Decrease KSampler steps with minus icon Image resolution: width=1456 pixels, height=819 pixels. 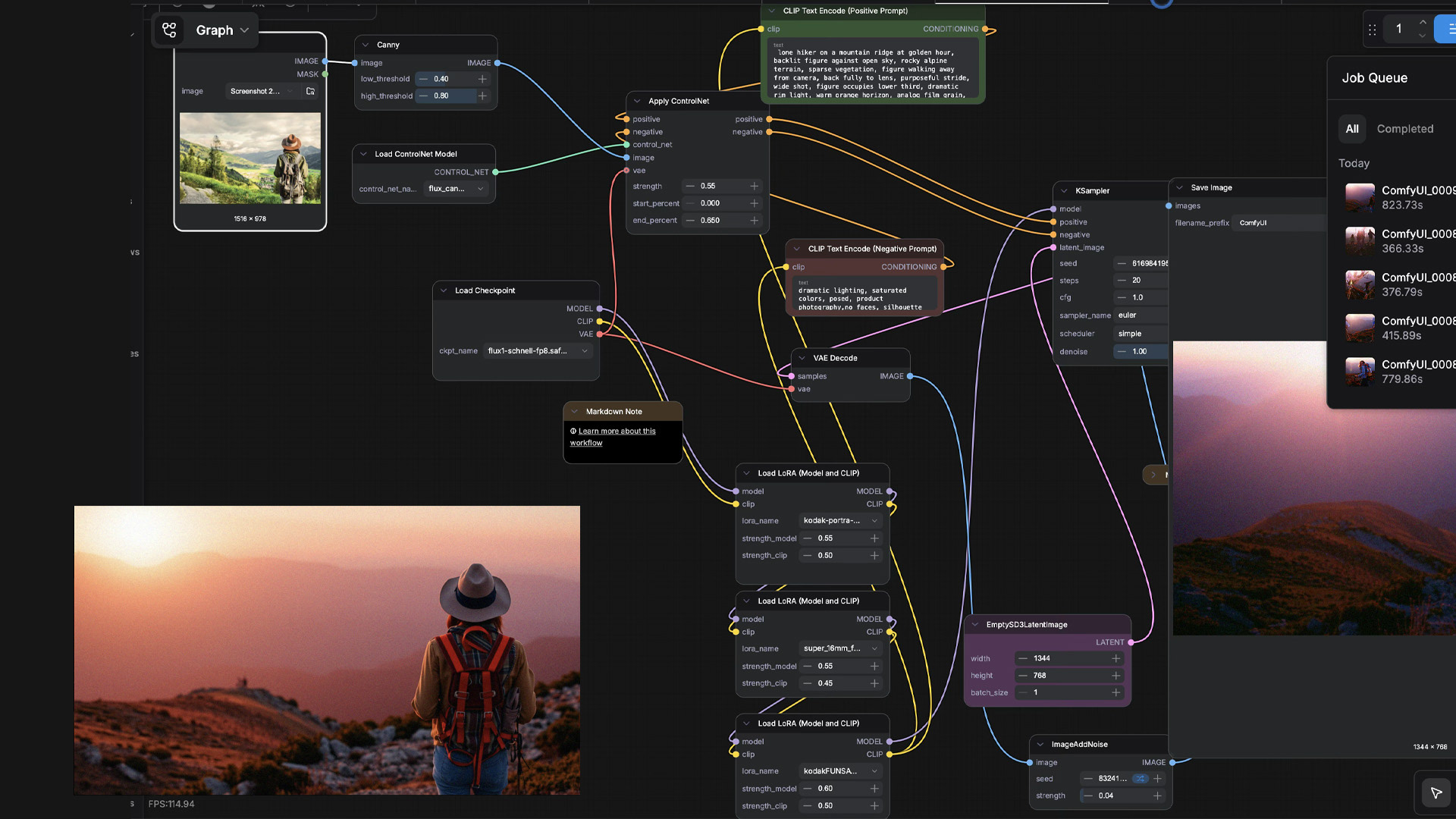click(x=1122, y=281)
